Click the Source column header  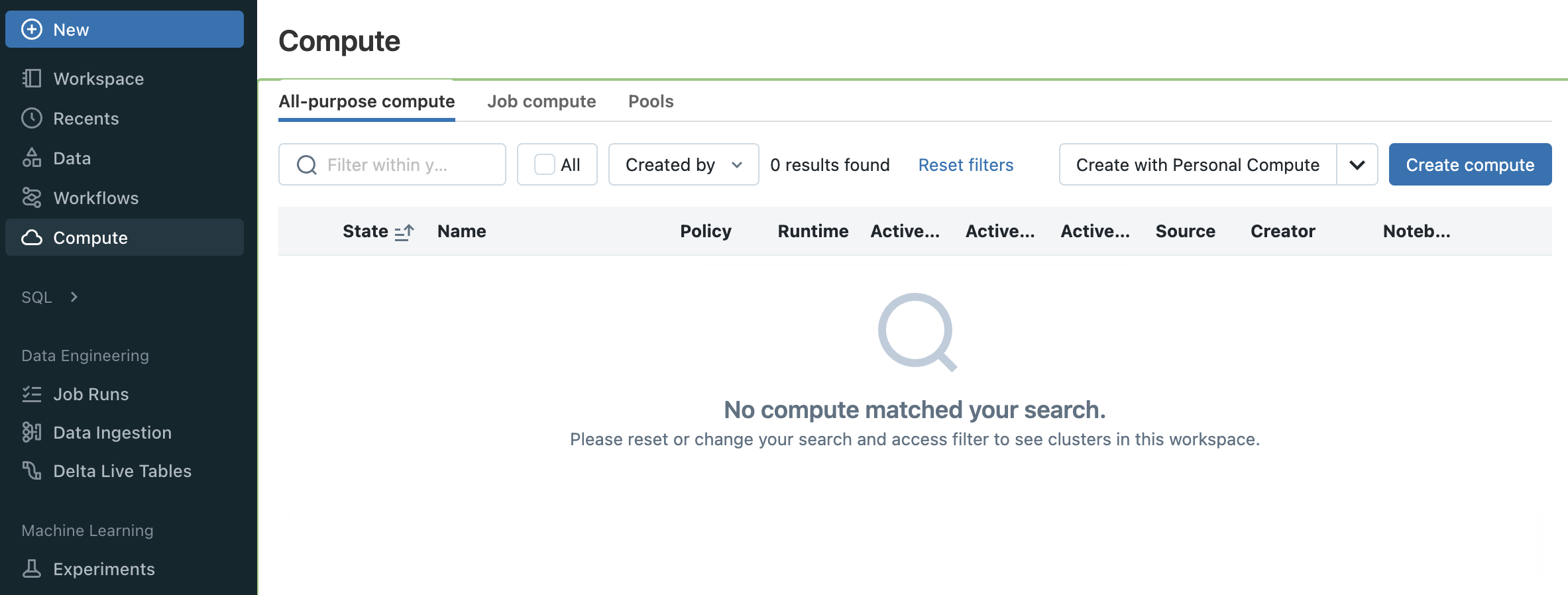[1185, 231]
